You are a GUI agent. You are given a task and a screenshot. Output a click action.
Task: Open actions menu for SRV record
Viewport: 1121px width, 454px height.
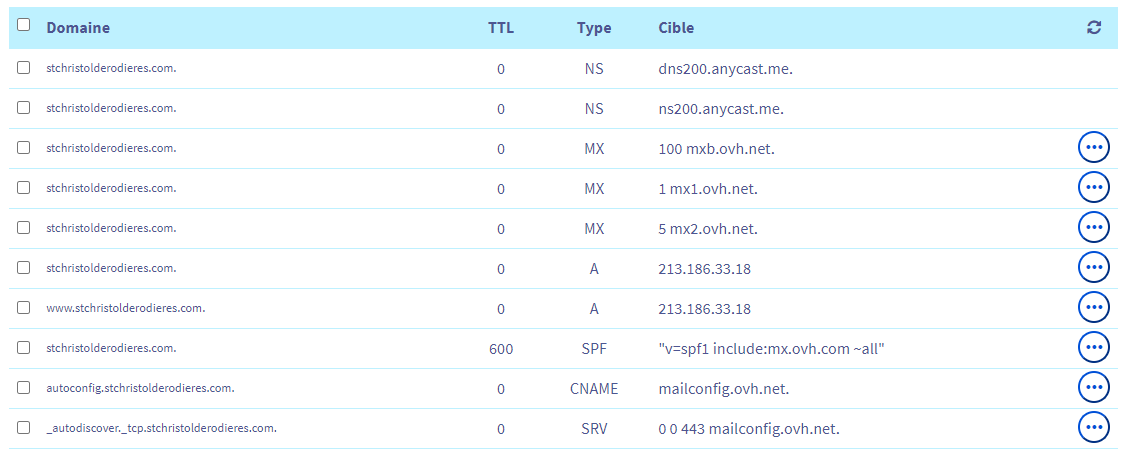point(1094,428)
